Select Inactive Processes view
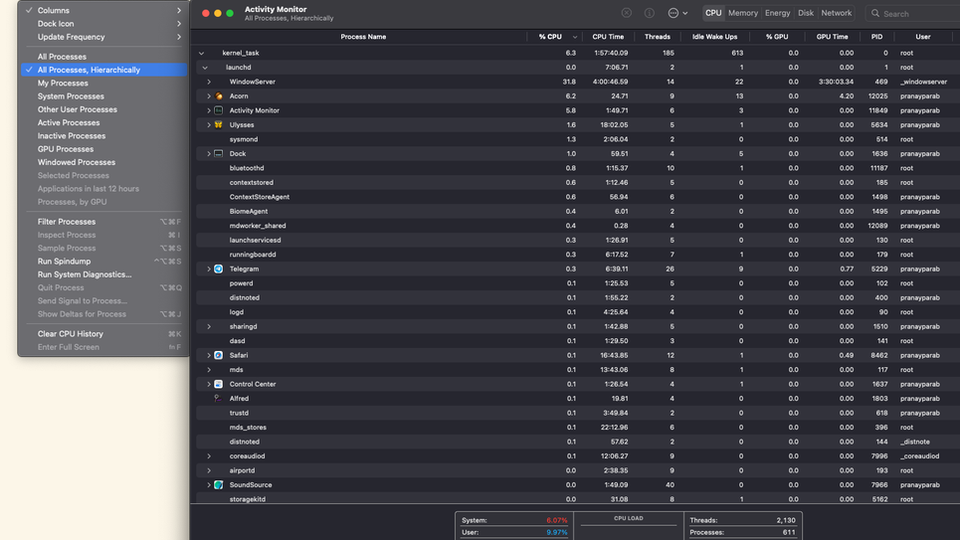The height and width of the screenshot is (540, 960). tap(103, 136)
